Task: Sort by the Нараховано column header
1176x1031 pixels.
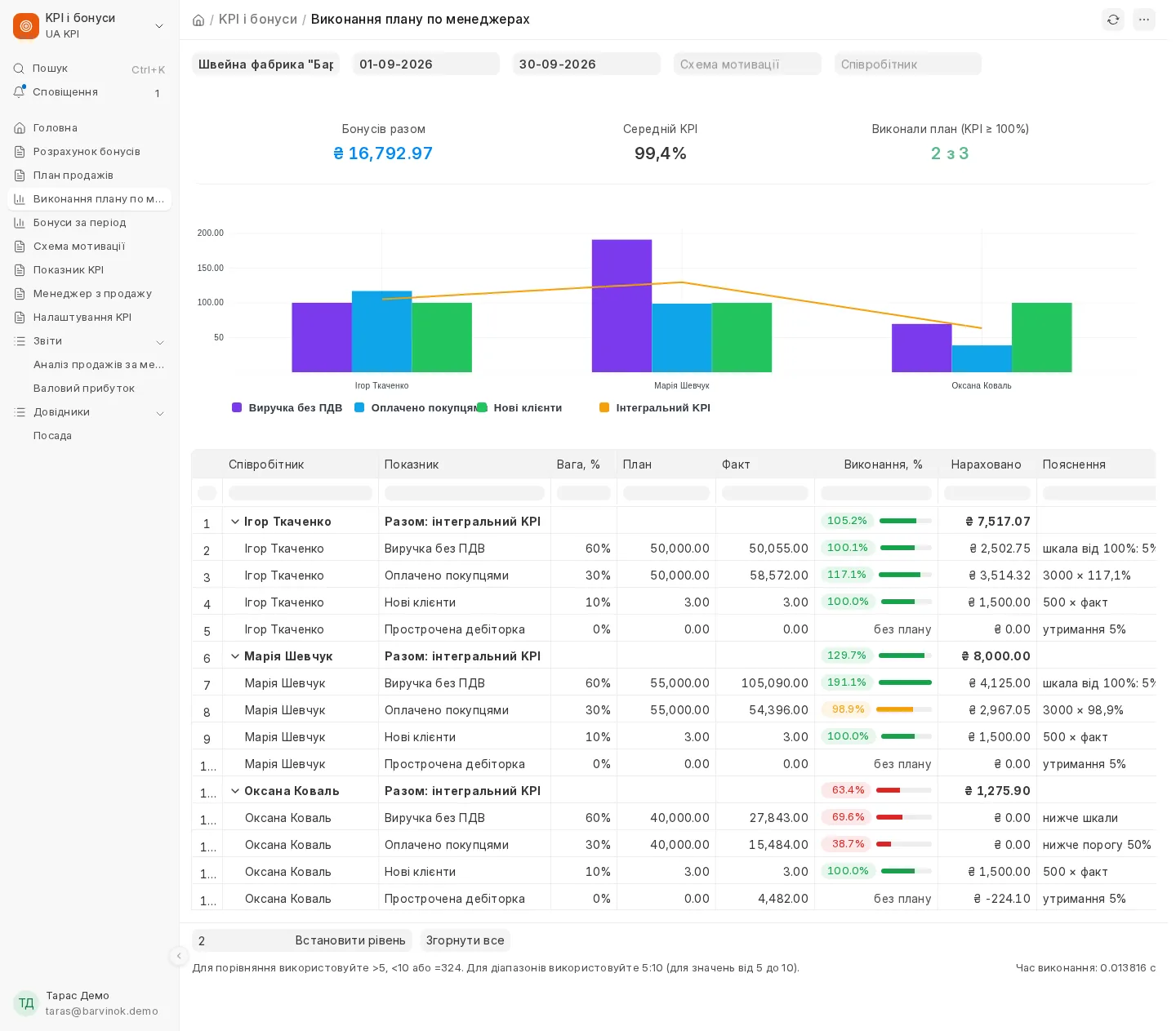Action: [986, 464]
